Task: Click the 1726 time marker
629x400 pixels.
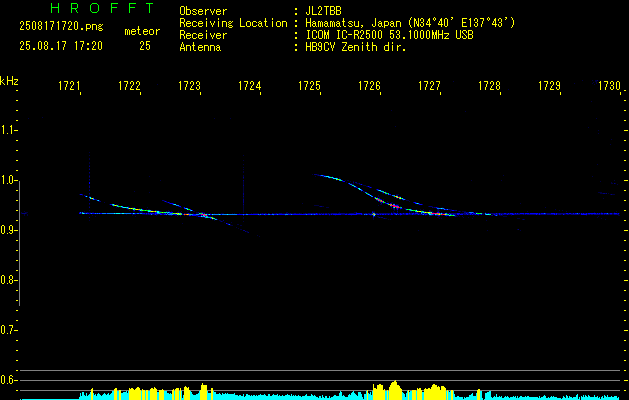Action: pyautogui.click(x=369, y=86)
